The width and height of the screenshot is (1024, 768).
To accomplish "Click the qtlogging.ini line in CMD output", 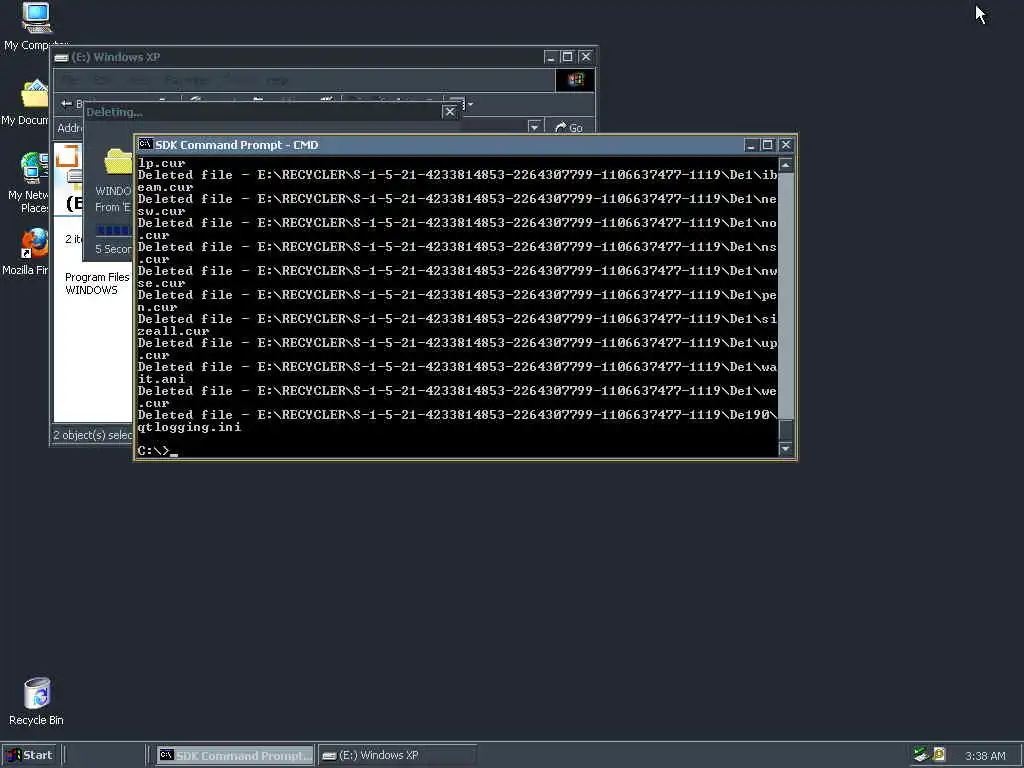I will (x=189, y=427).
